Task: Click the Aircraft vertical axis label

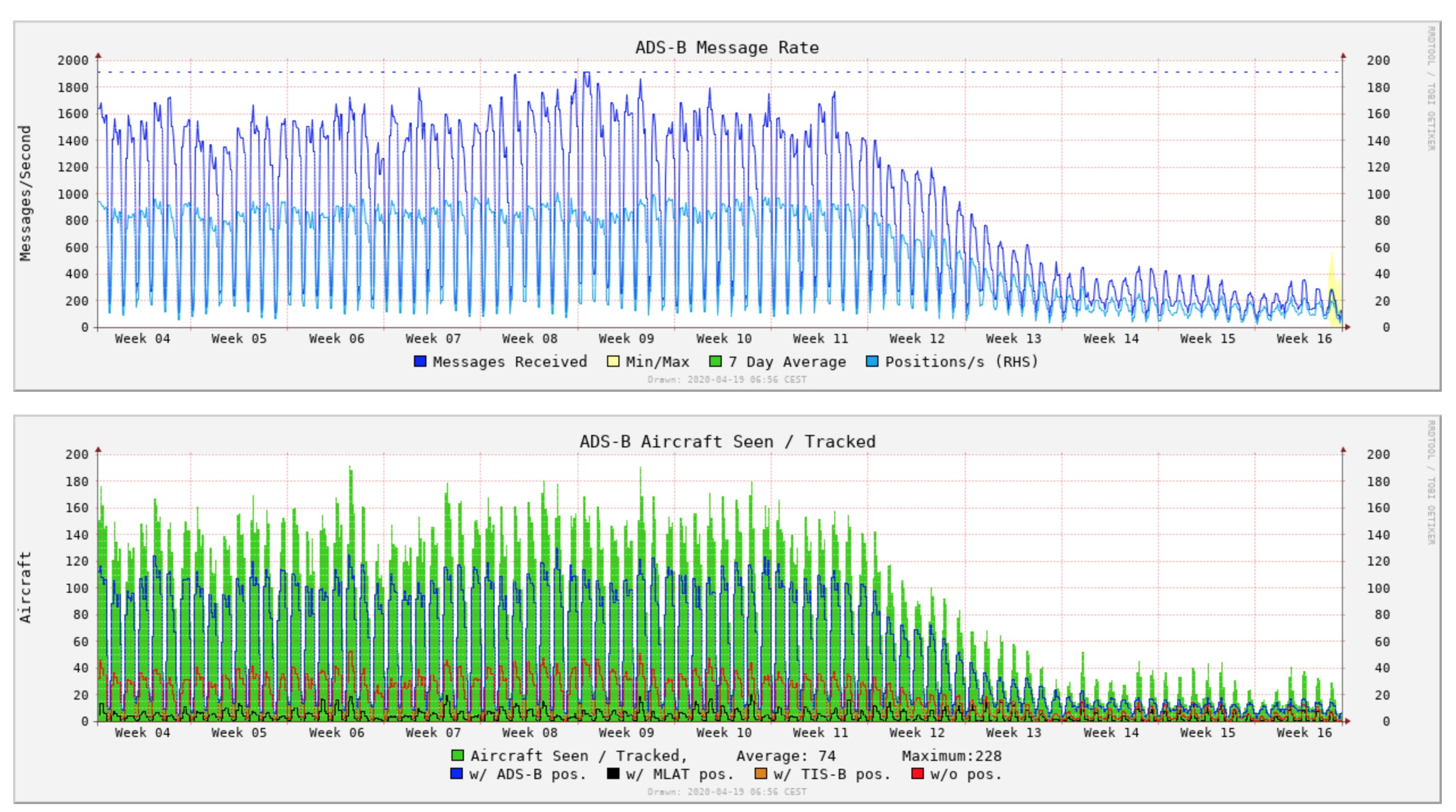Action: [25, 587]
